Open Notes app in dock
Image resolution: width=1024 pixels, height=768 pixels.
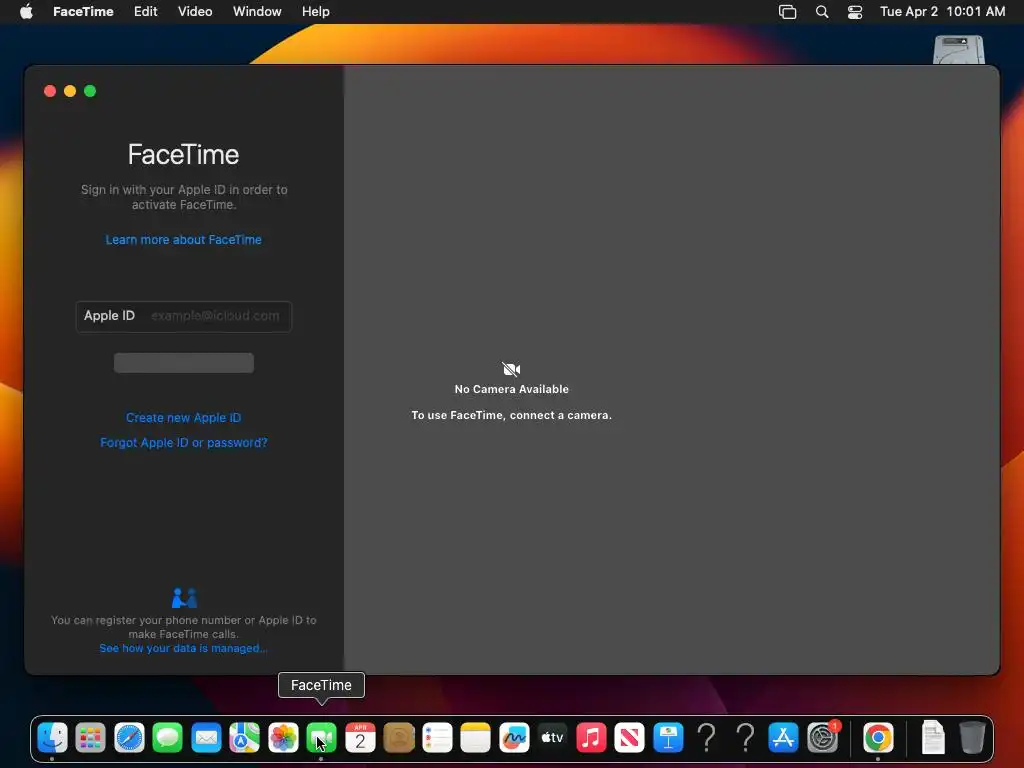click(475, 738)
